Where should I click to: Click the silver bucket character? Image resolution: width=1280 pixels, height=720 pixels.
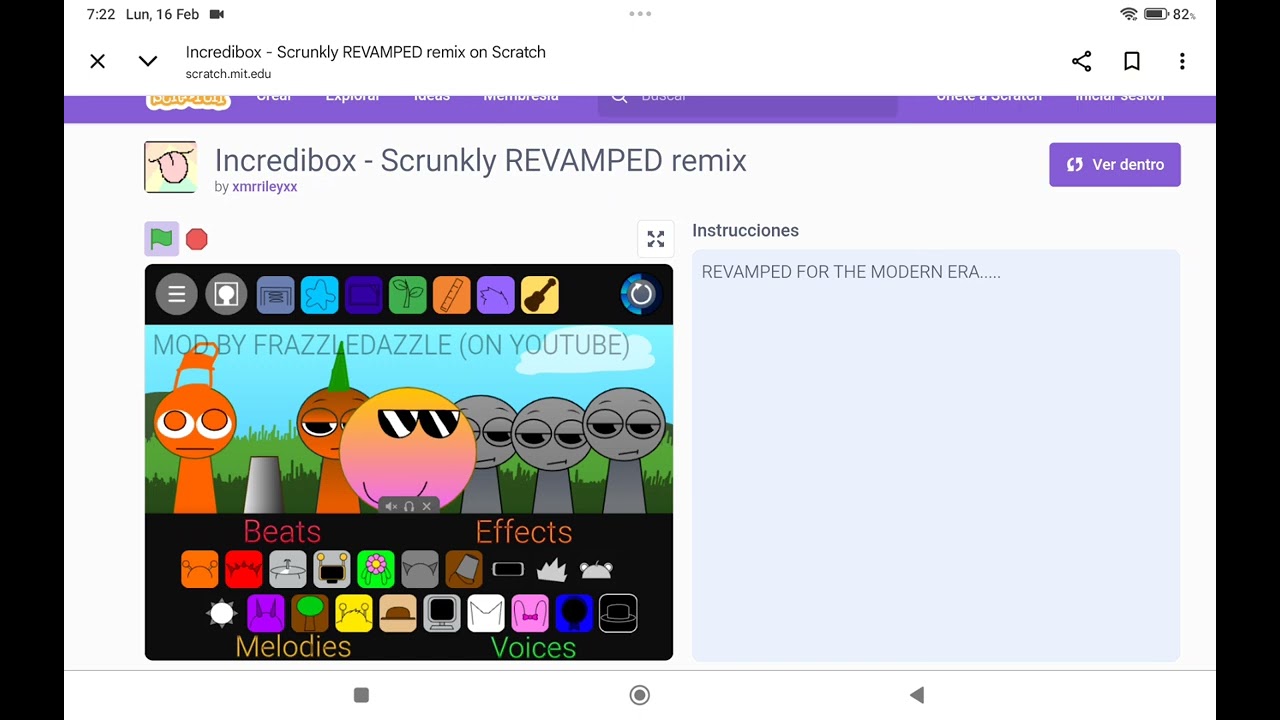[x=264, y=485]
